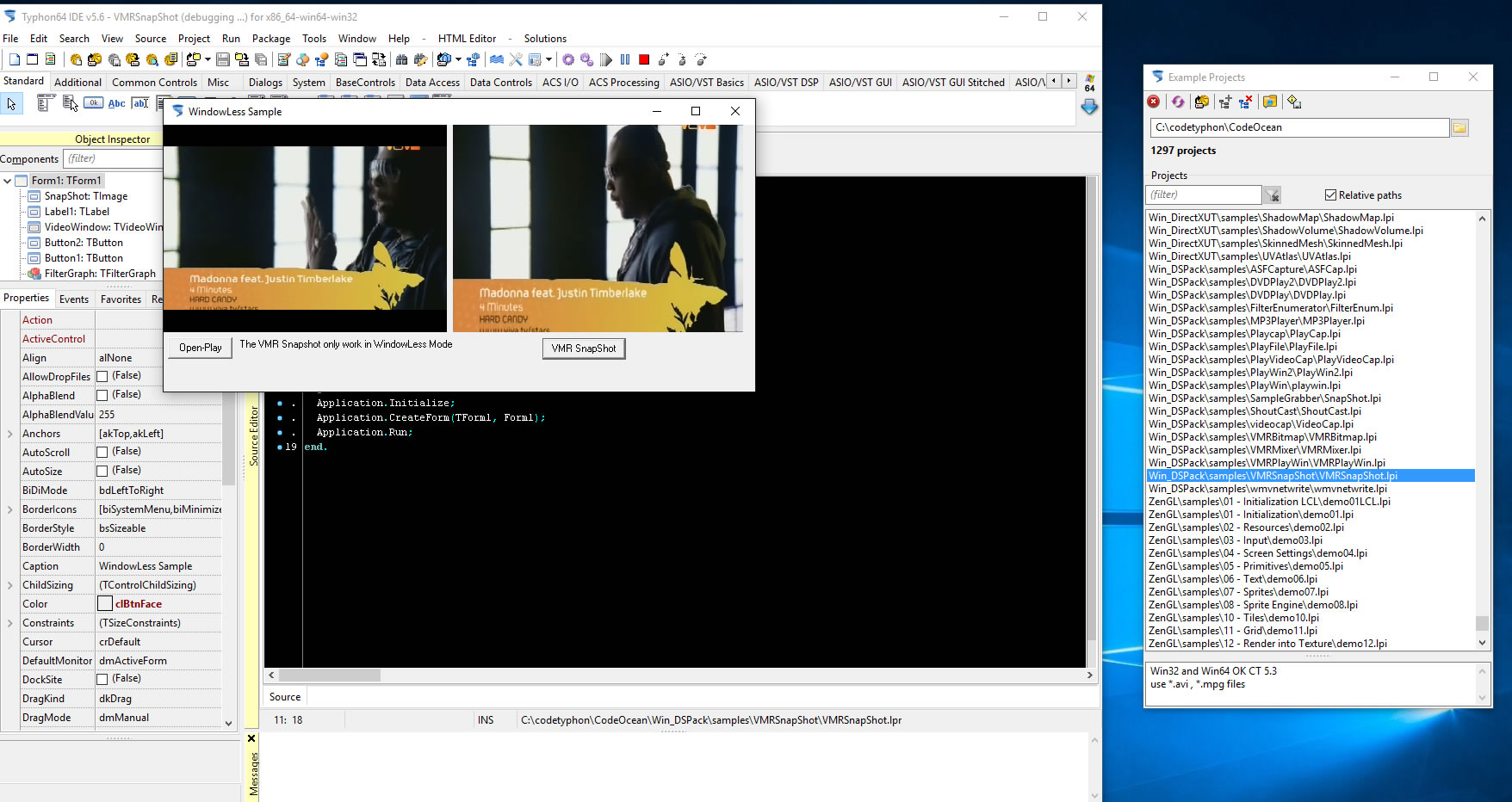The image size is (1512, 802).
Task: Click the purple refresh icon in Example Projects
Action: tap(1178, 102)
